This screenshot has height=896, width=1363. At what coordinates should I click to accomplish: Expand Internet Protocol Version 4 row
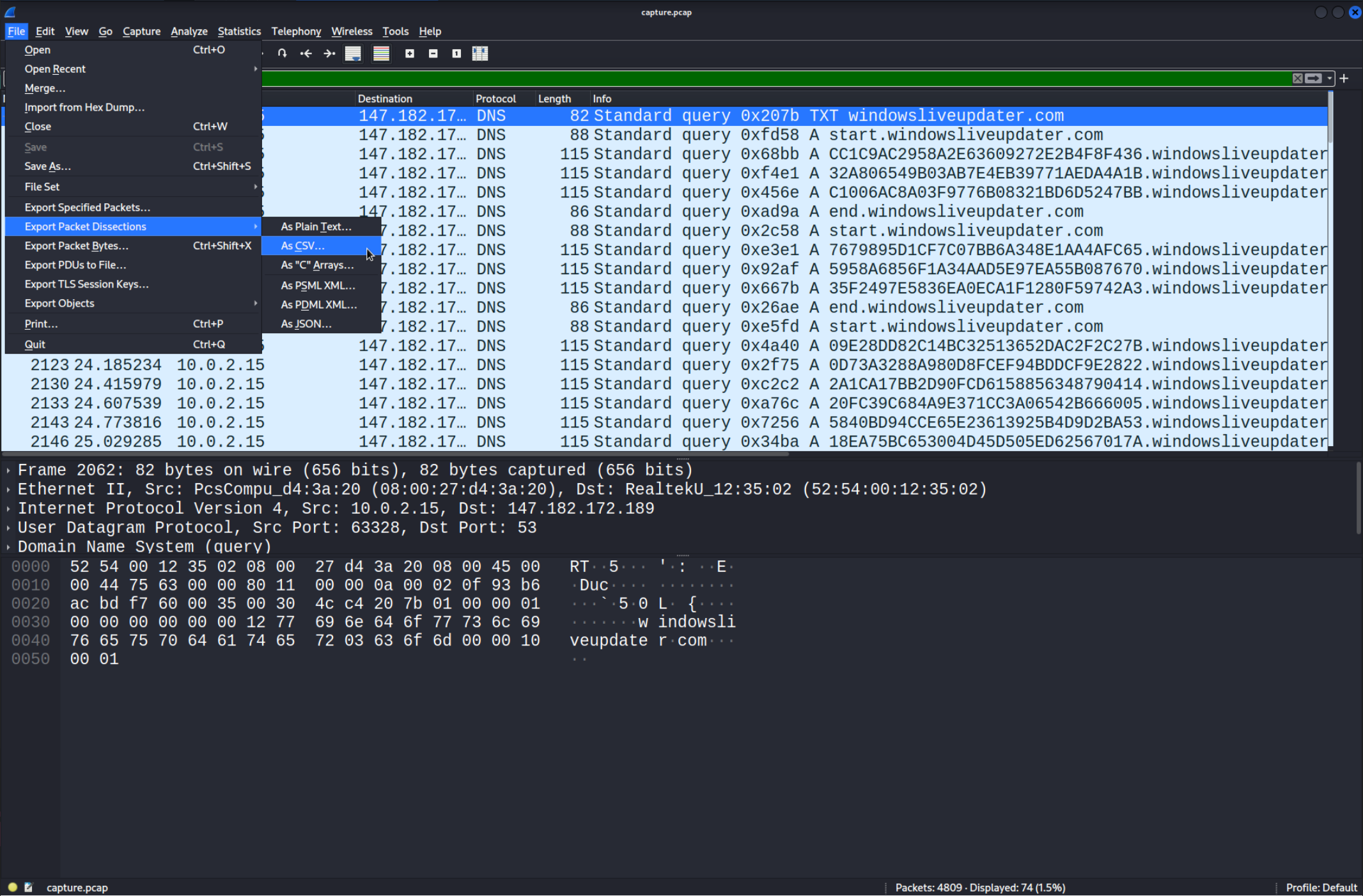[x=8, y=509]
